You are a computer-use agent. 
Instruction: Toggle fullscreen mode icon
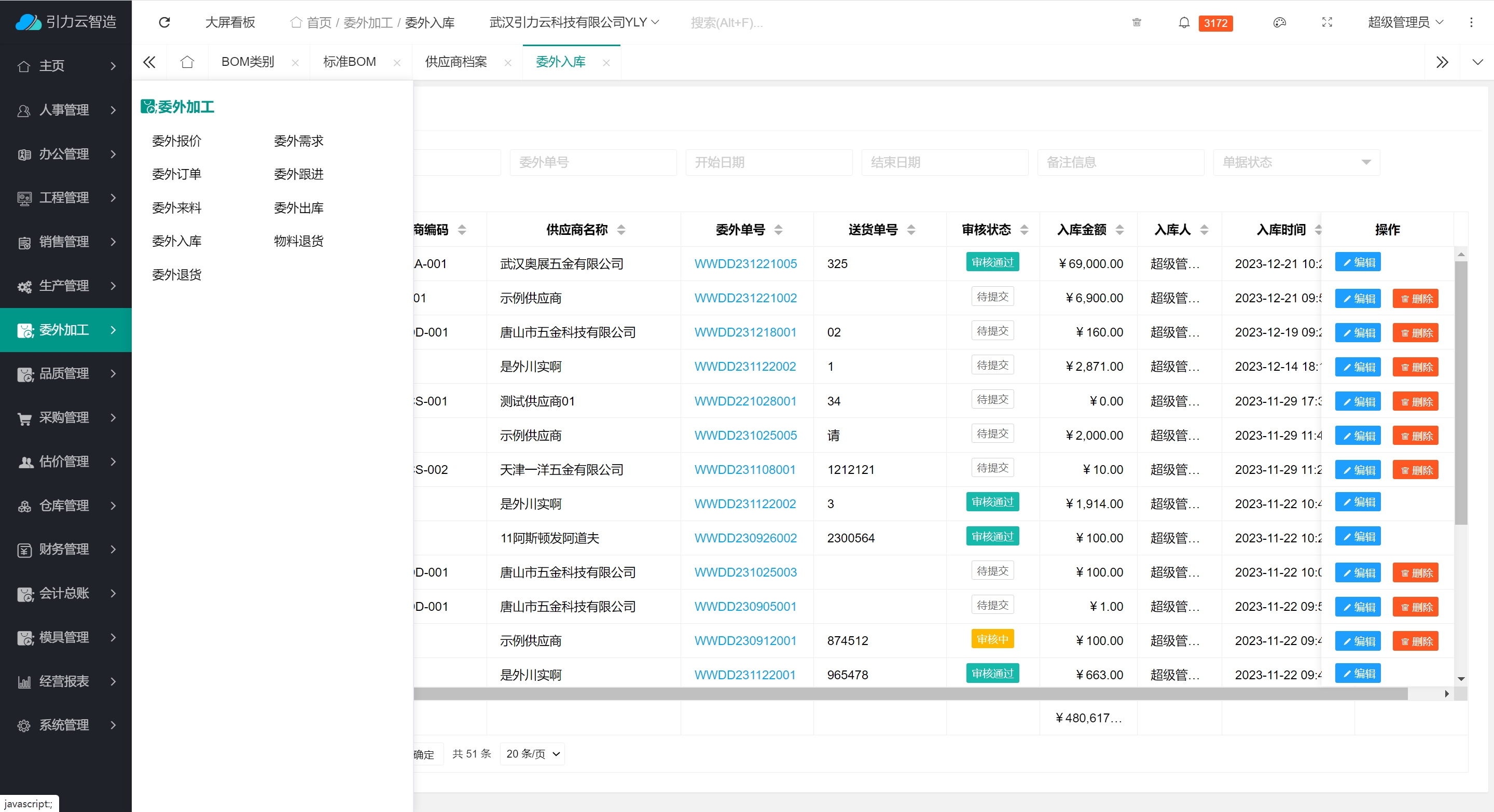click(x=1327, y=22)
